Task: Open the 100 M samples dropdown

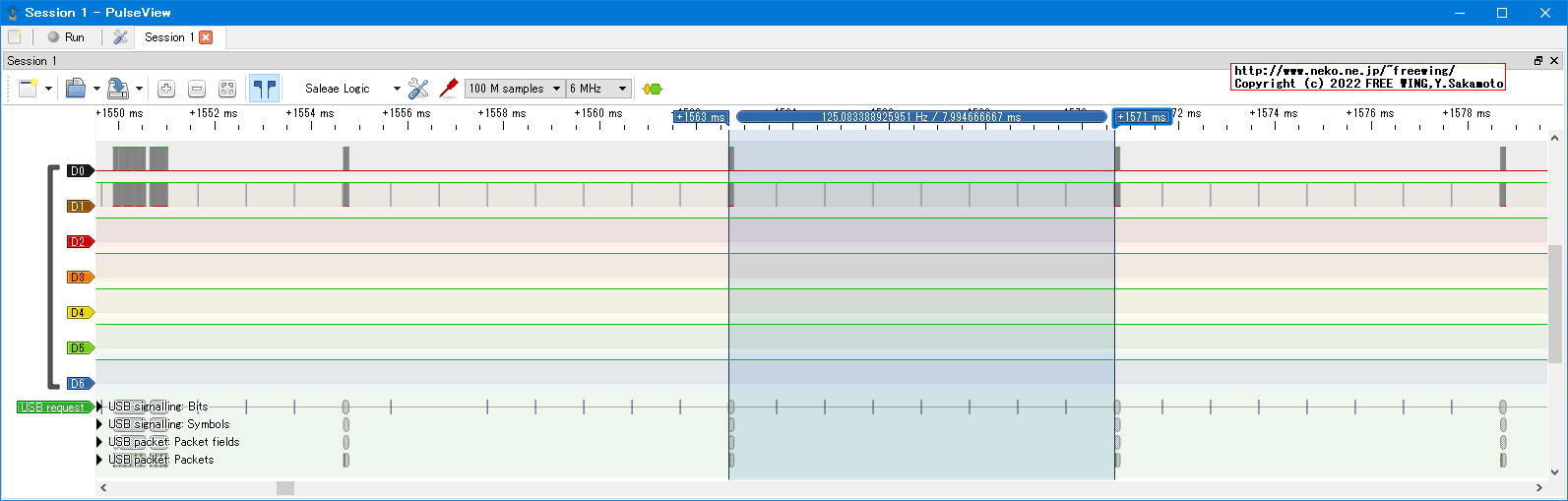Action: [x=515, y=89]
